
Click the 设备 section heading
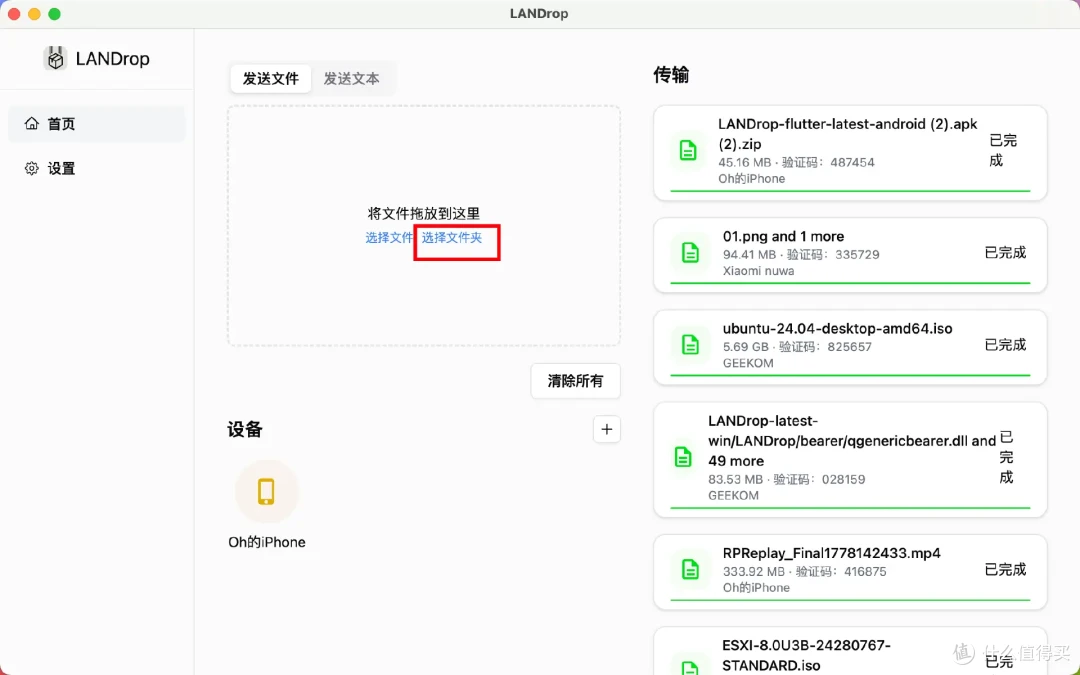point(245,430)
